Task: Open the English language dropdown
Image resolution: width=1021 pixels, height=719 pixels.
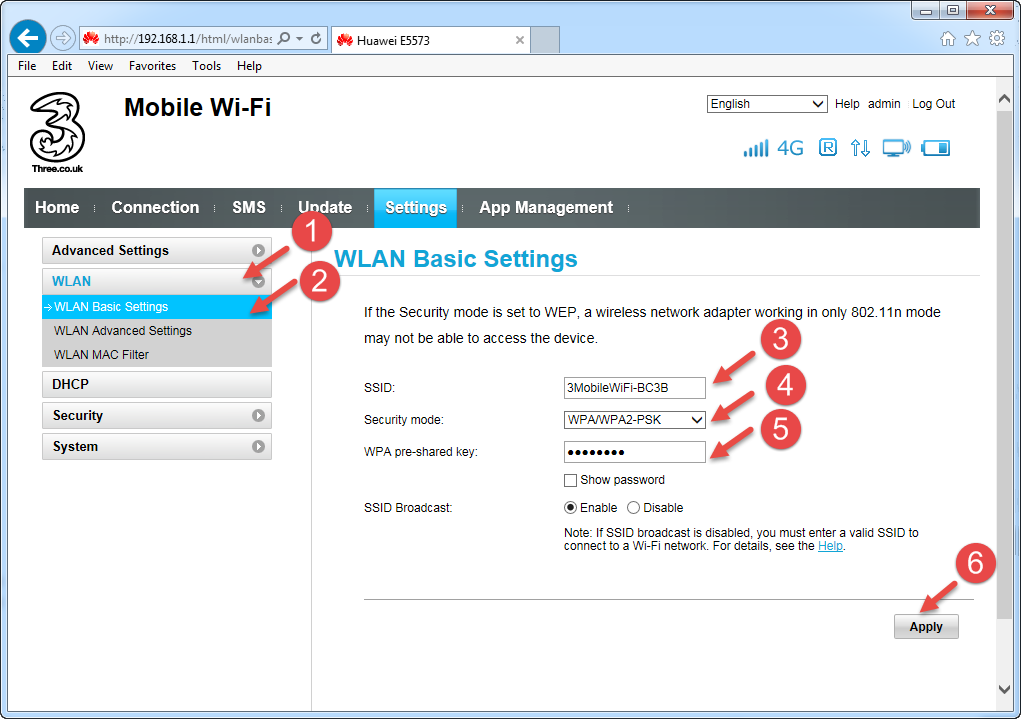Action: pos(767,104)
